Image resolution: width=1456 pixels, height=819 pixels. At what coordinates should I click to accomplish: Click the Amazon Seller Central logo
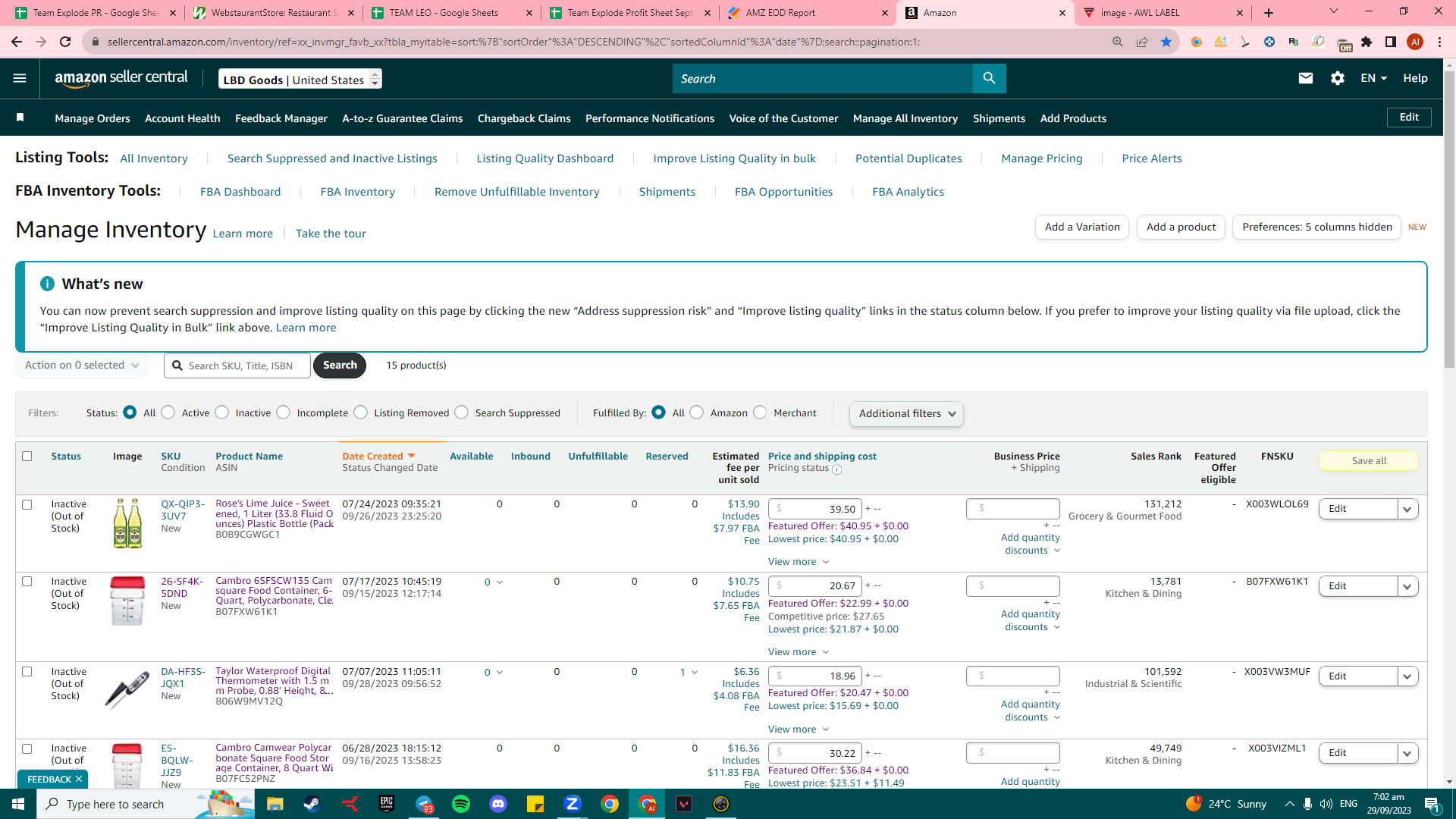coord(121,78)
